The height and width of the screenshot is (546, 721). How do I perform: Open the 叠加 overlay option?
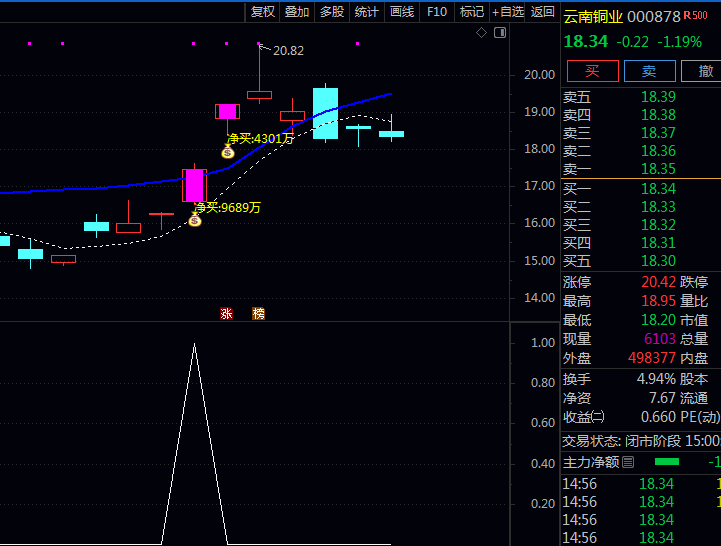tap(297, 11)
